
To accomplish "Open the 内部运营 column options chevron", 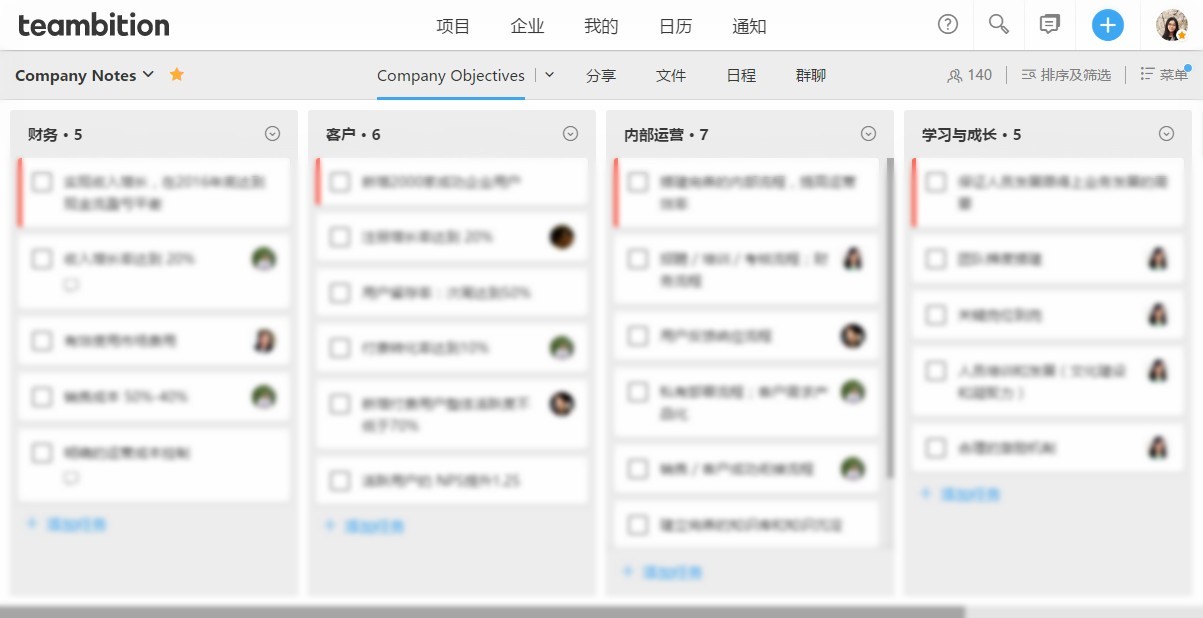I will point(868,134).
